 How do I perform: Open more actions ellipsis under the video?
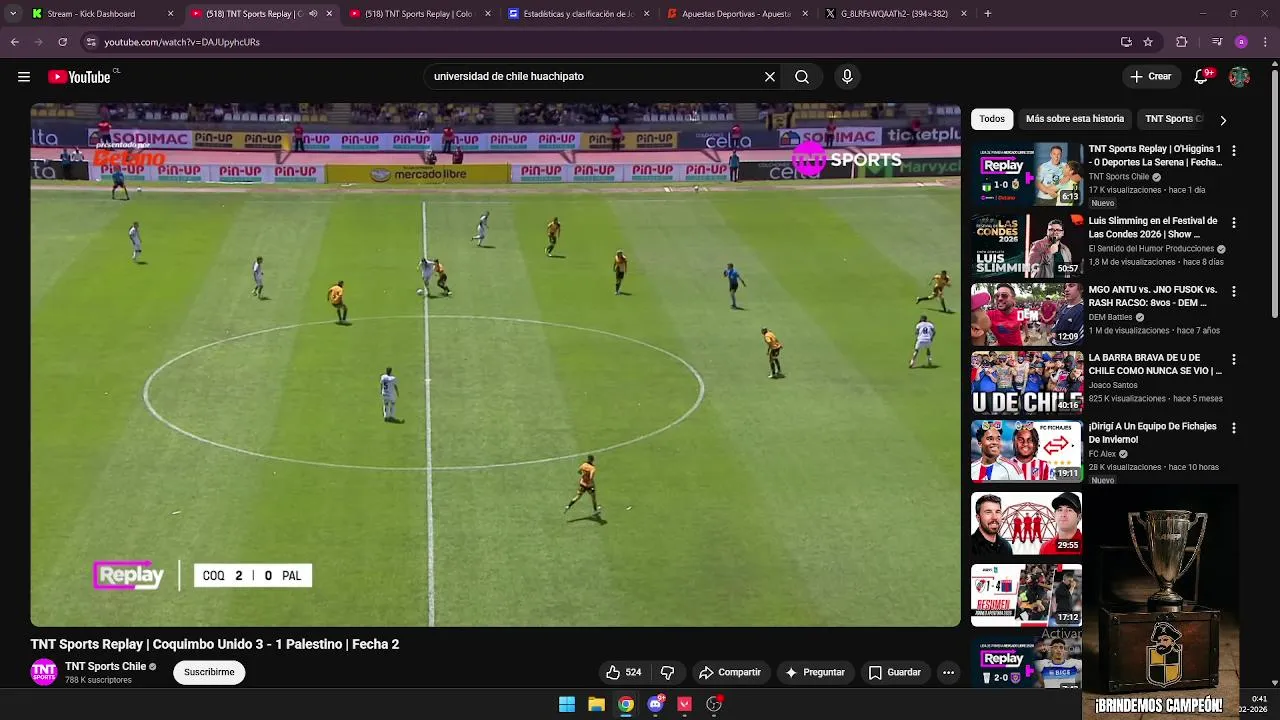(948, 673)
